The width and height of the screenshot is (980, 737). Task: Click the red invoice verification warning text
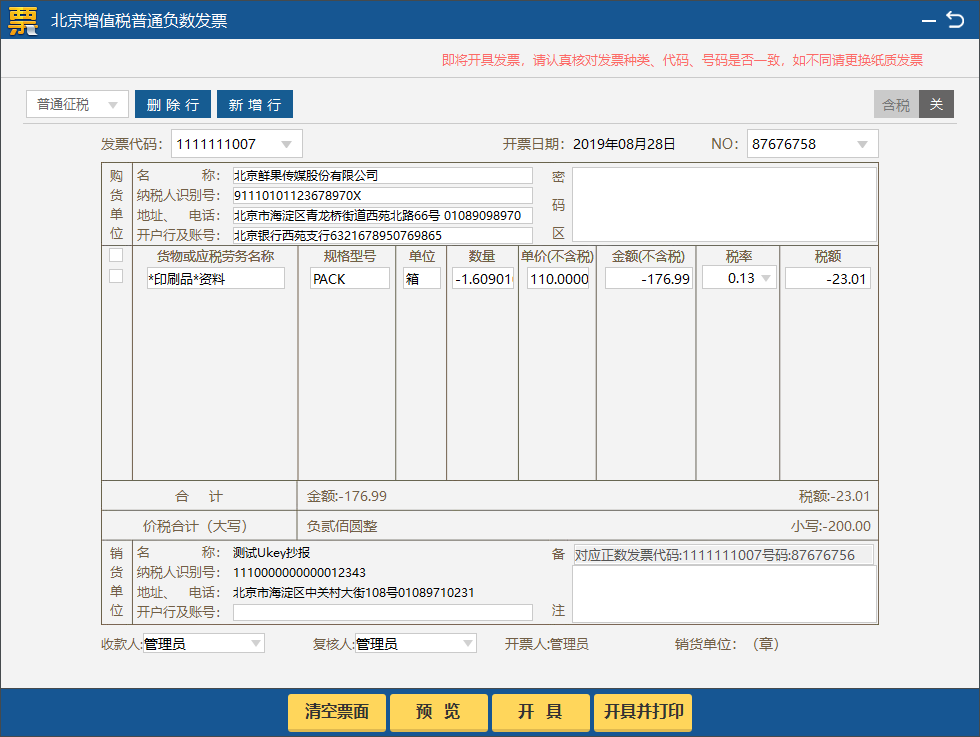pyautogui.click(x=682, y=60)
